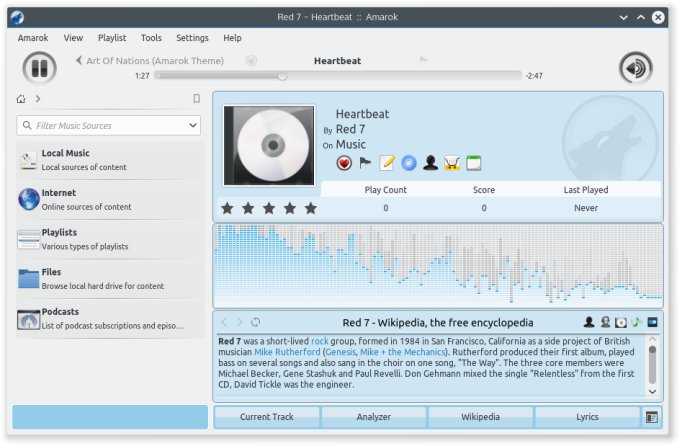Open the Tools menu
Viewport: 680px width, 446px height.
coord(151,38)
